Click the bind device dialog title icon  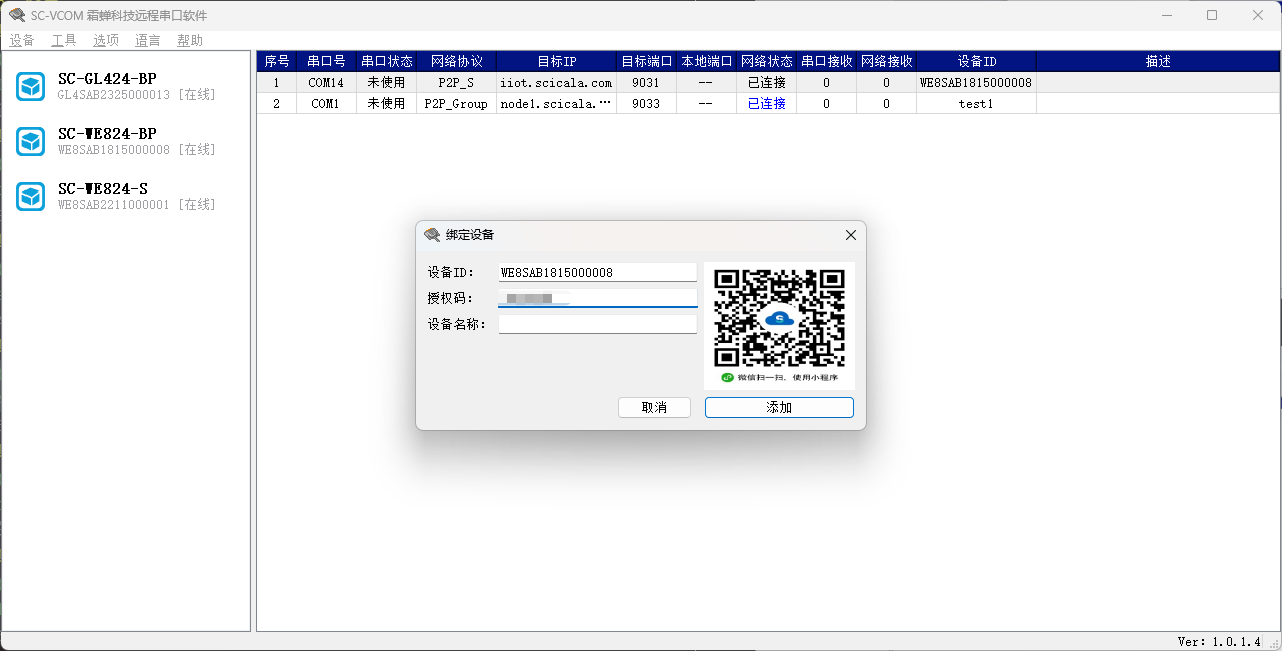[x=432, y=235]
